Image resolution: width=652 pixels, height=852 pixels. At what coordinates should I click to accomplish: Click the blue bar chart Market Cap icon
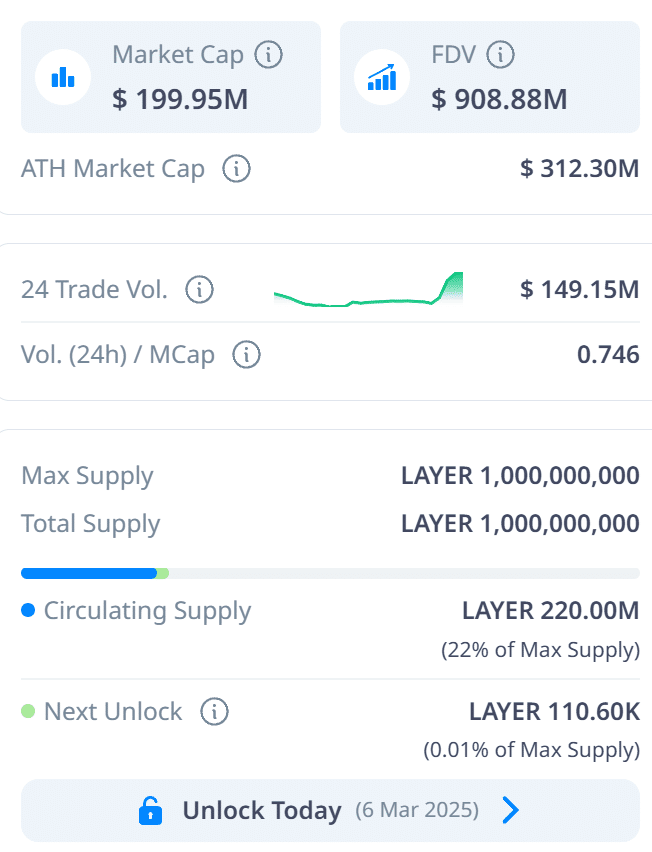(63, 77)
